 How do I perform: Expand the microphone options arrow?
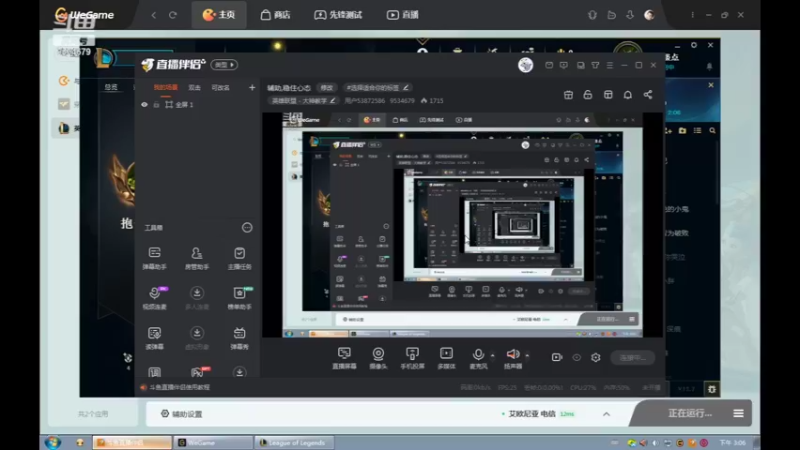pyautogui.click(x=492, y=355)
